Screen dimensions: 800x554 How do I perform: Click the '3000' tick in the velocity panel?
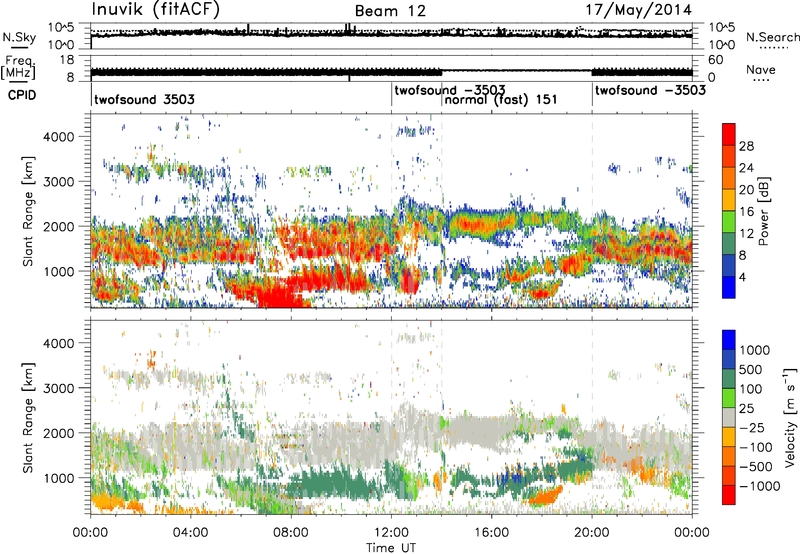click(58, 388)
